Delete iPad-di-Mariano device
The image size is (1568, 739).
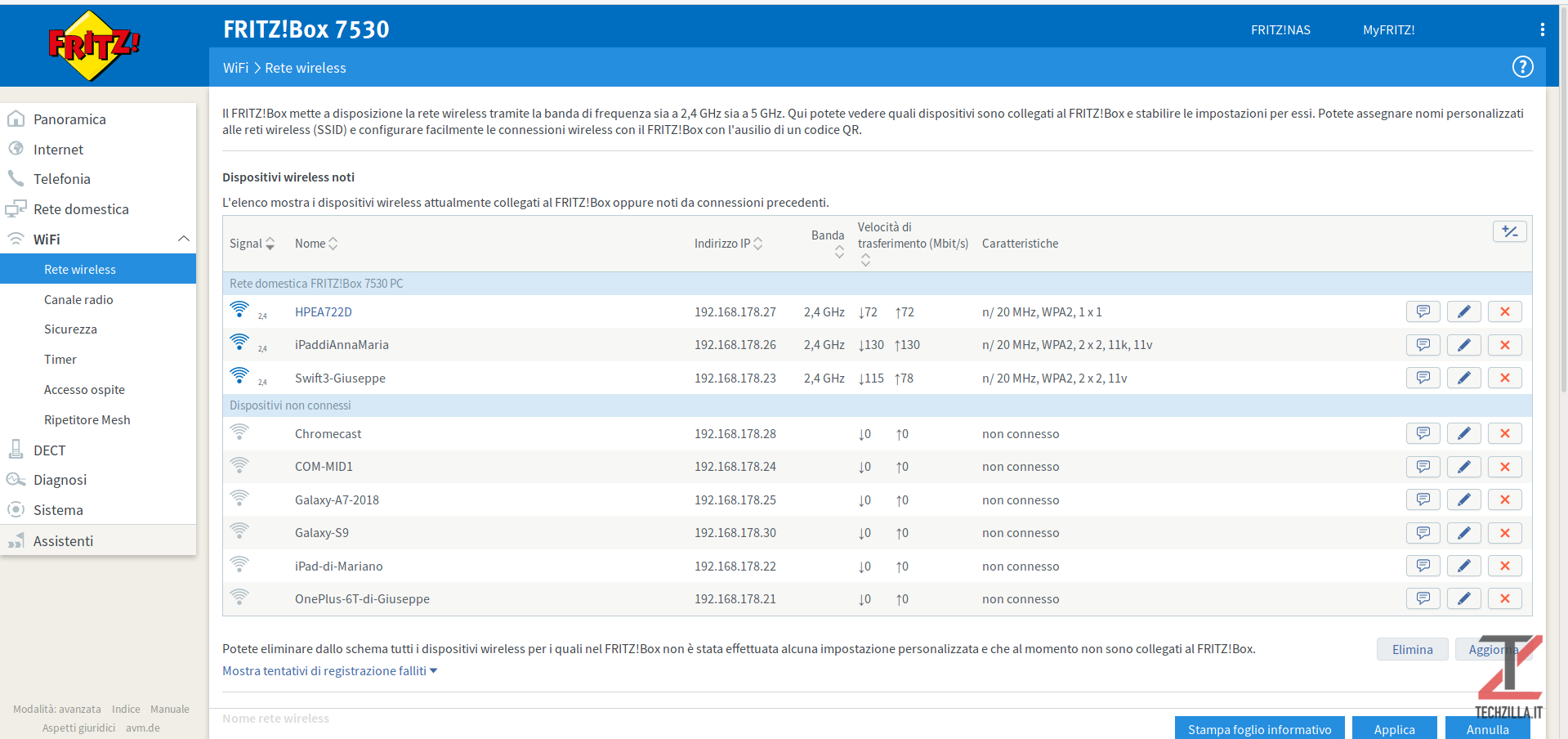coord(1504,566)
